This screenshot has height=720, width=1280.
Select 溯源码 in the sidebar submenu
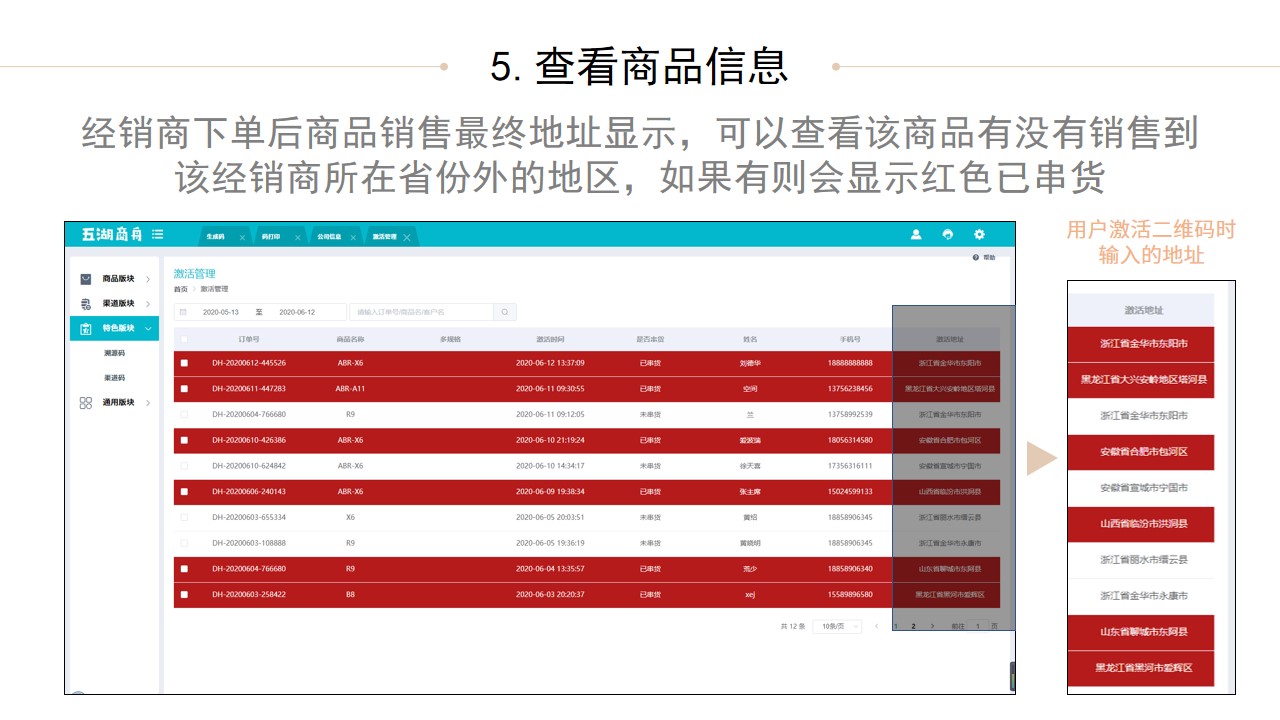(x=114, y=353)
